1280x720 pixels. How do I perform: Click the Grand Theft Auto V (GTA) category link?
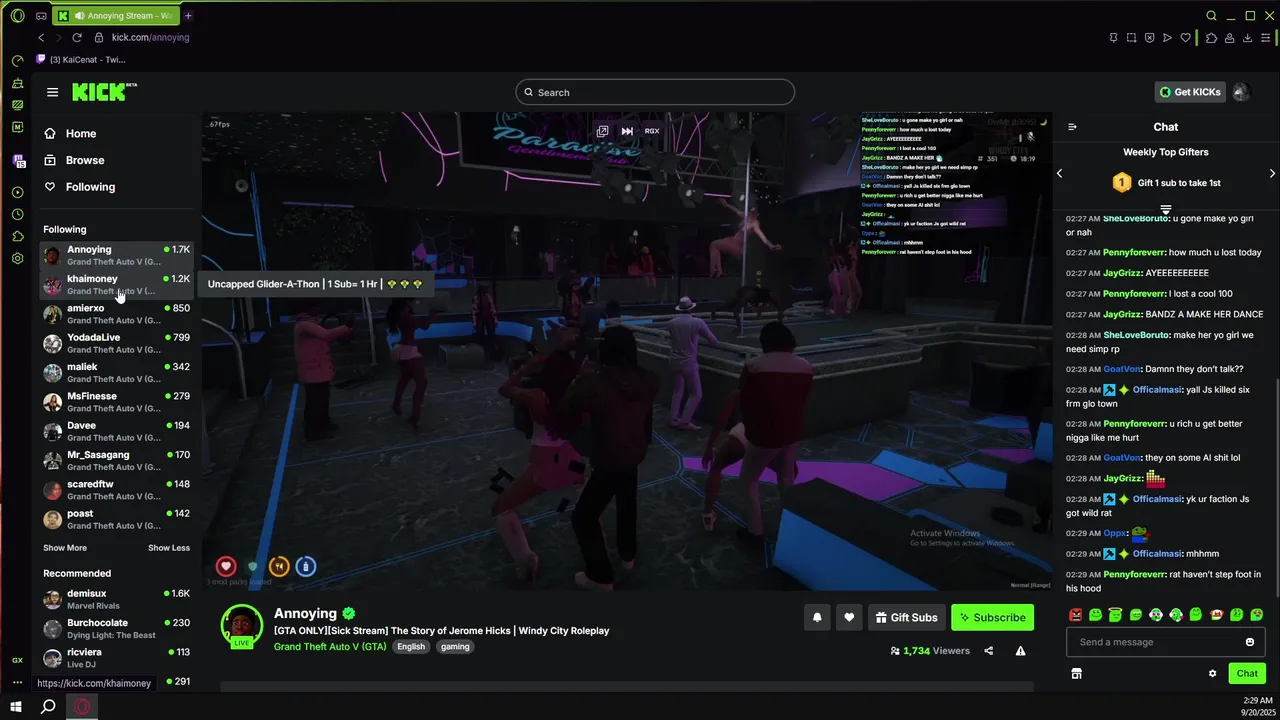[x=330, y=647]
